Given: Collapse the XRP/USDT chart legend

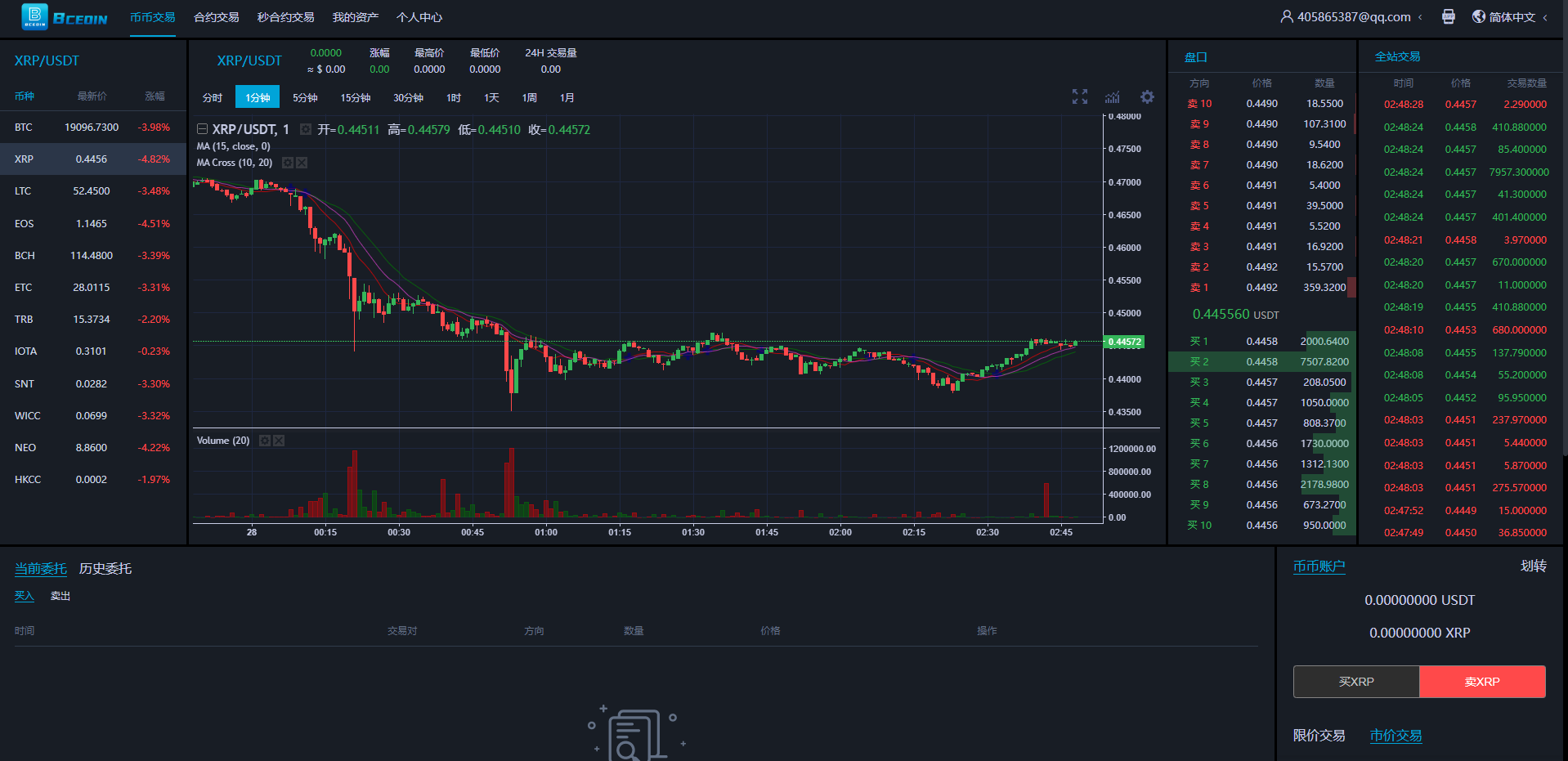Looking at the screenshot, I should [x=202, y=129].
